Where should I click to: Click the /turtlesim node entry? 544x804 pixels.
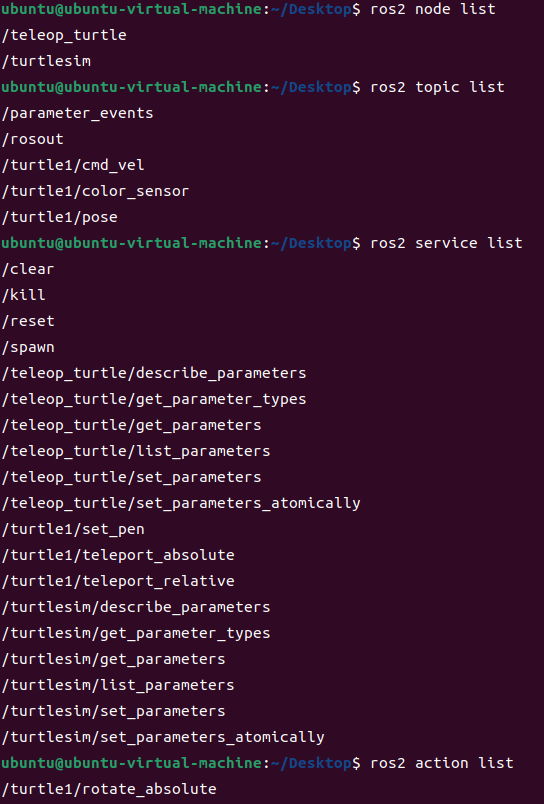click(x=46, y=61)
